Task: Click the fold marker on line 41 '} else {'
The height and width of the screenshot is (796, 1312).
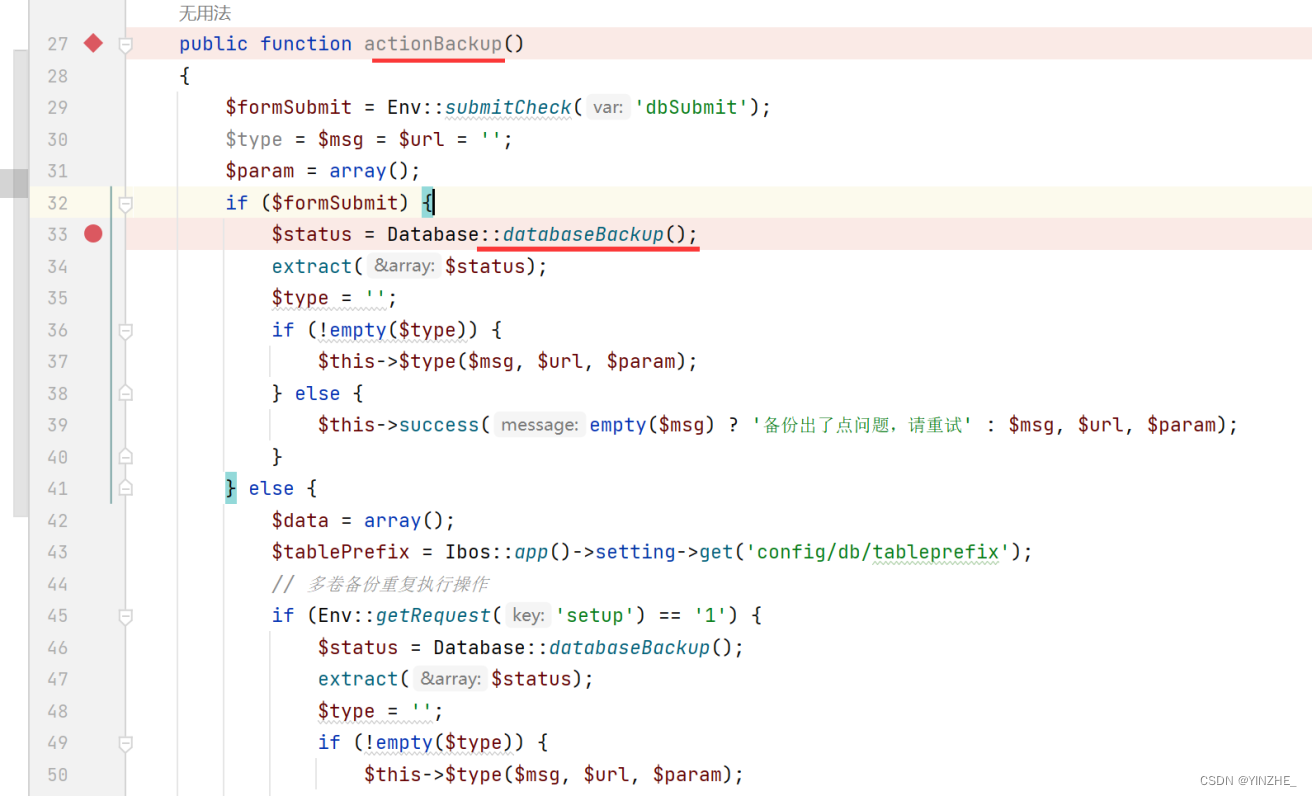Action: 125,489
